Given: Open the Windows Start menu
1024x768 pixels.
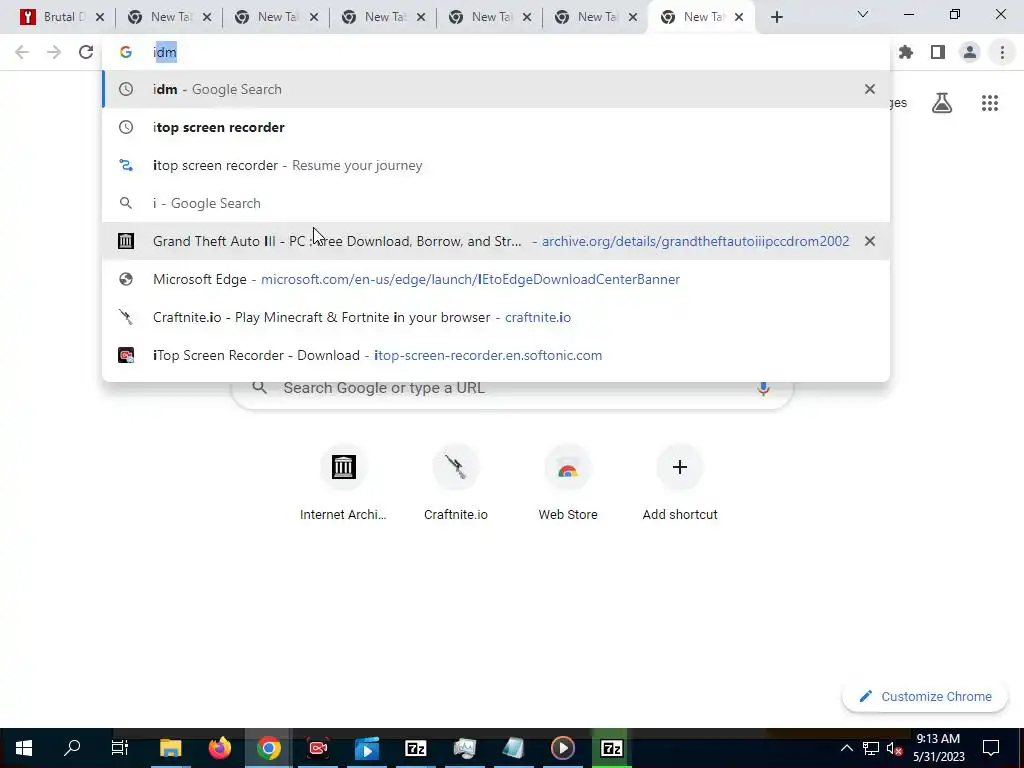Looking at the screenshot, I should click(x=24, y=748).
